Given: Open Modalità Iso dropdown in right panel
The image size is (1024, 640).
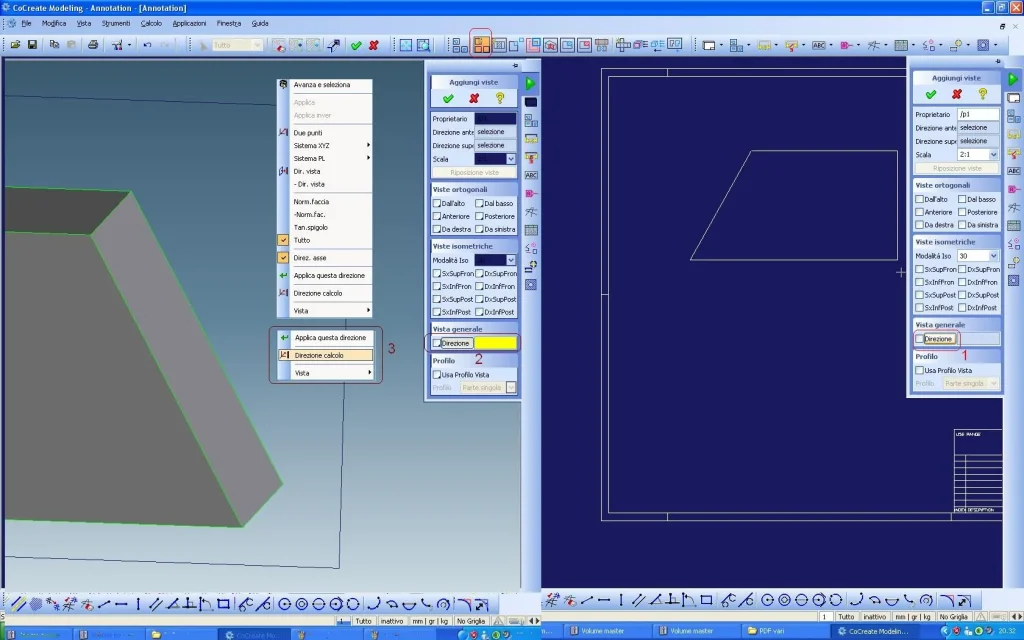Looking at the screenshot, I should 993,256.
